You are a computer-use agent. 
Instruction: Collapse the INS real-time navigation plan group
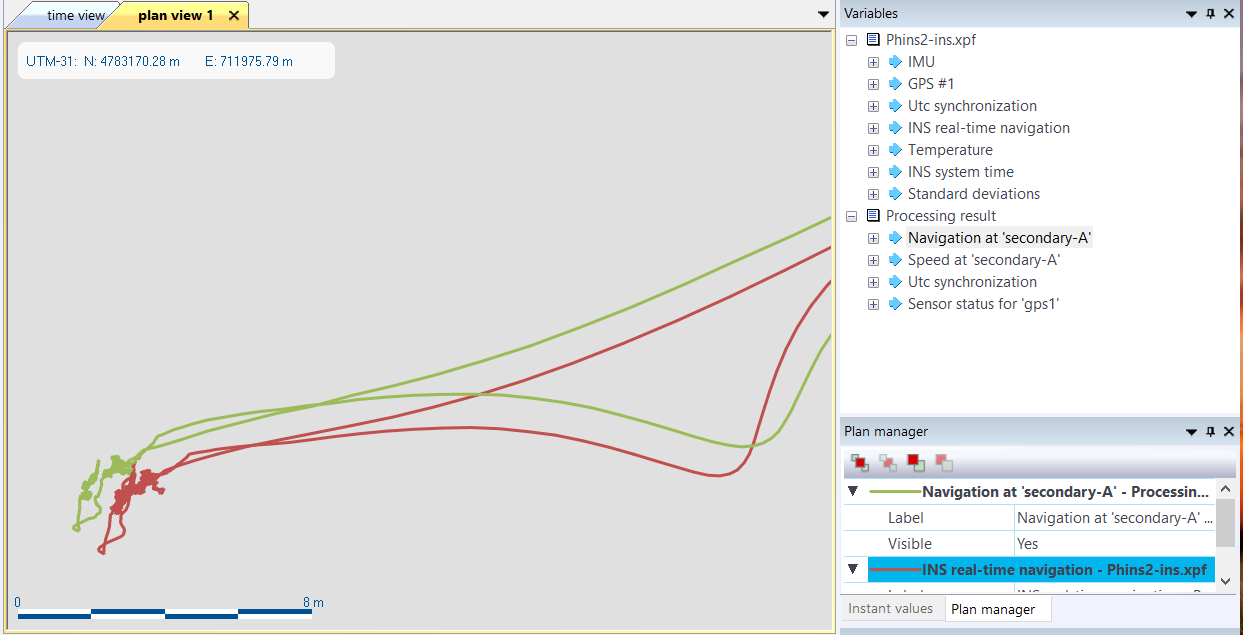[x=853, y=570]
